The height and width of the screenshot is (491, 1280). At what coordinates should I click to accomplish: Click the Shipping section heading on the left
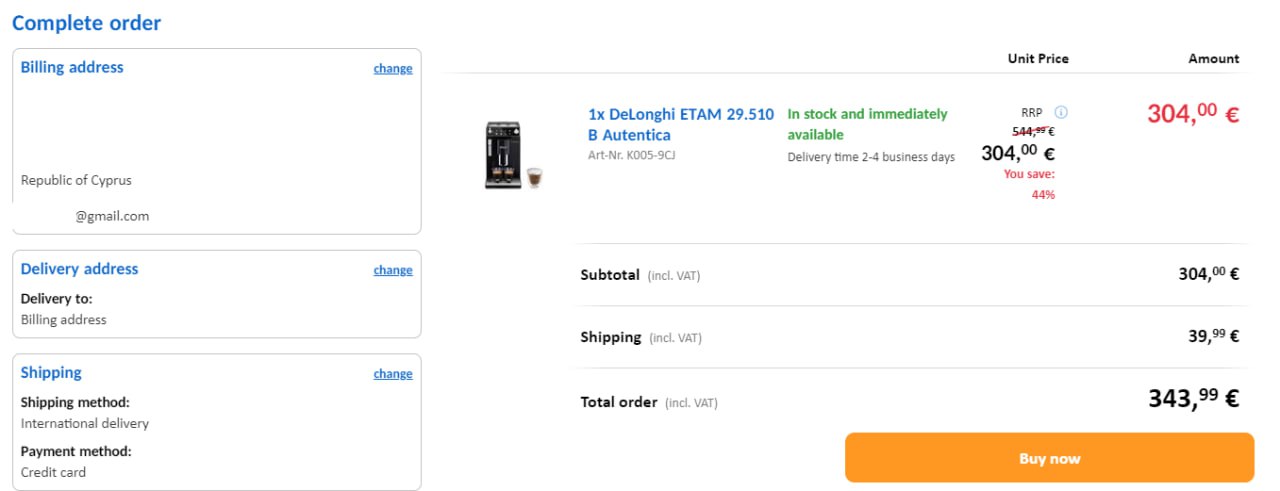[51, 373]
